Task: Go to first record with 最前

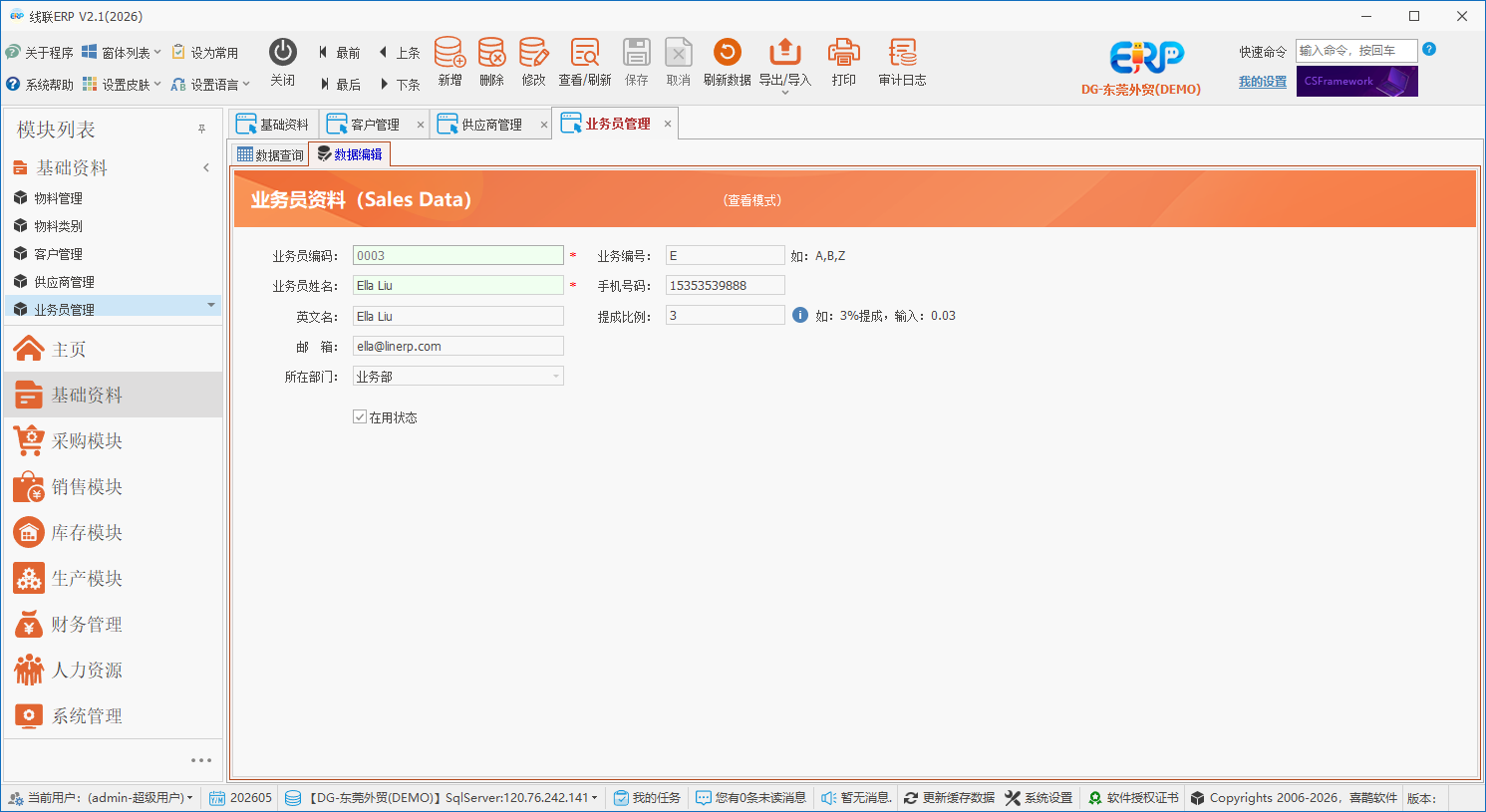Action: point(340,53)
